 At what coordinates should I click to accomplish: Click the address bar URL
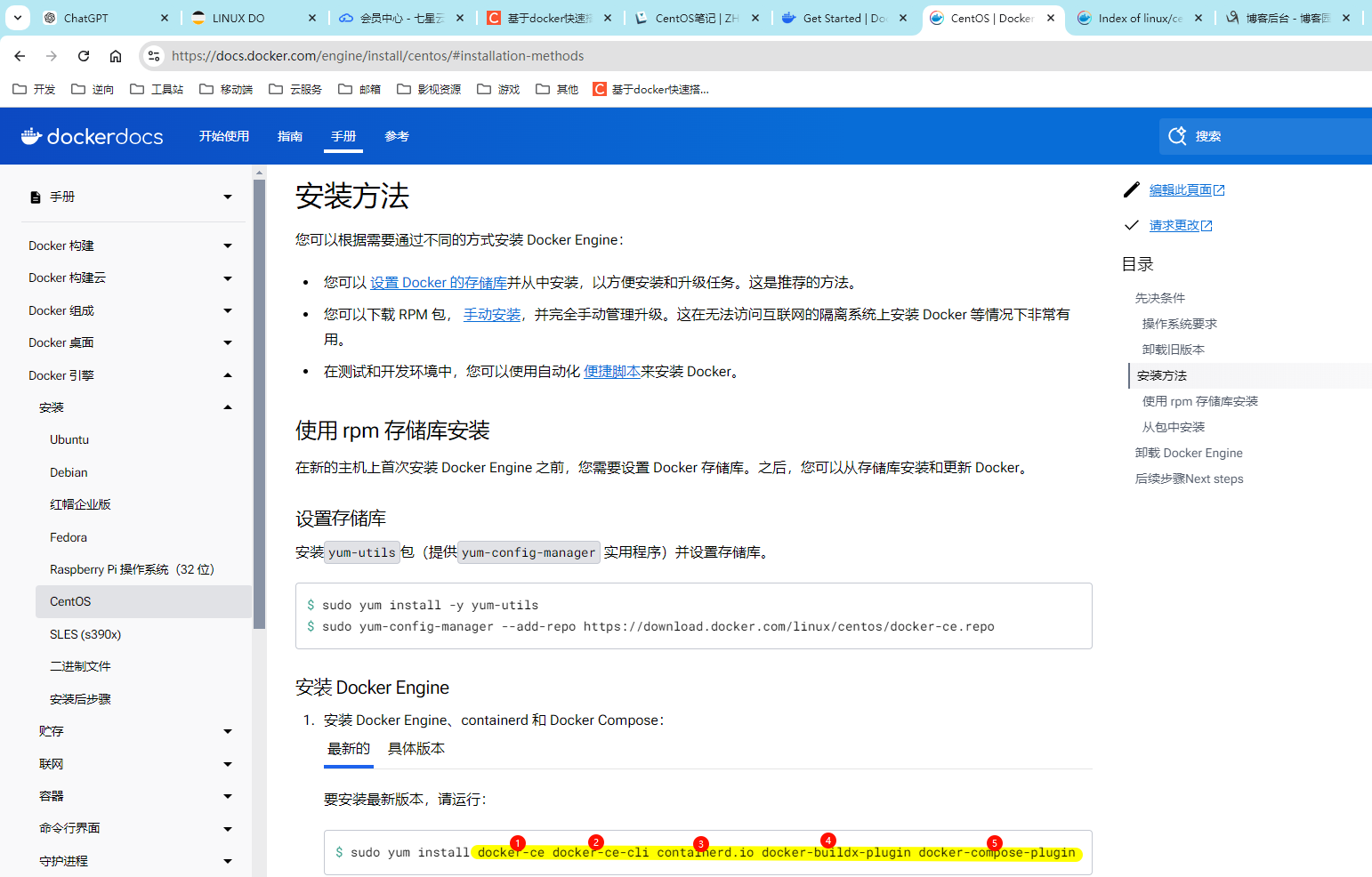(x=378, y=56)
